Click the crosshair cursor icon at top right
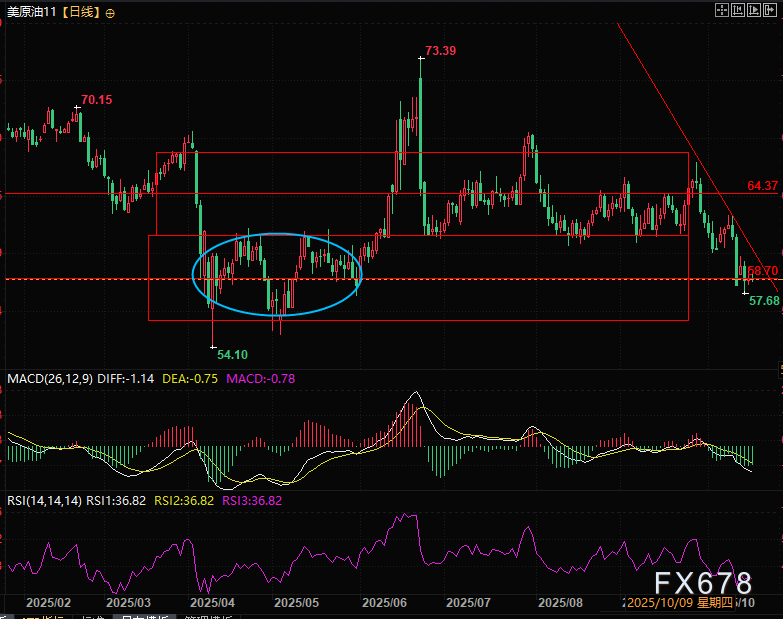Viewport: 783px width, 619px height. pos(723,11)
